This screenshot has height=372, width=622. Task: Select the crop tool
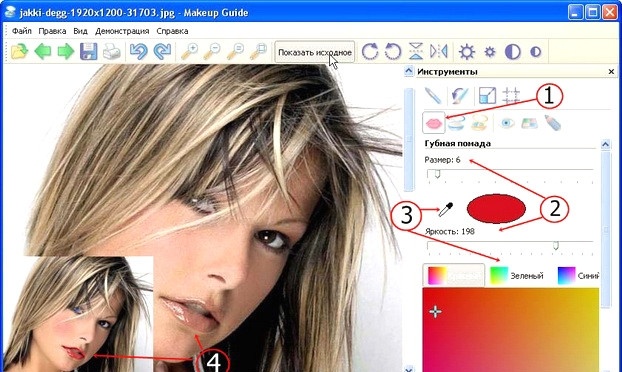(511, 96)
